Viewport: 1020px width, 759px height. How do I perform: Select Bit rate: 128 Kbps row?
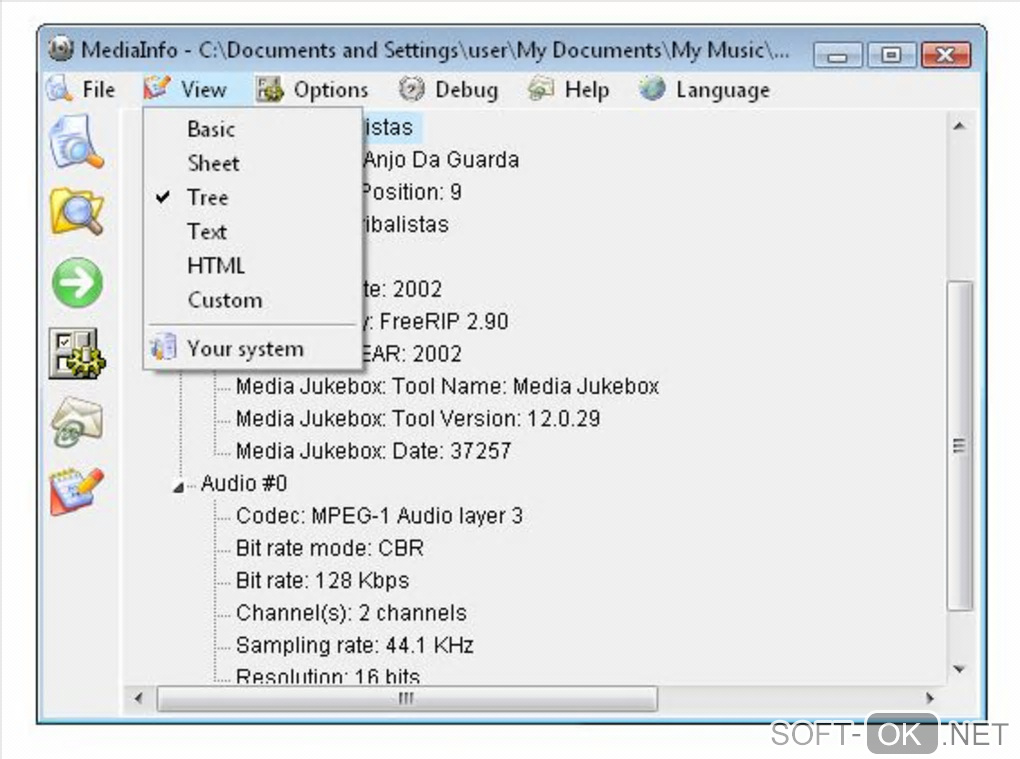(323, 580)
